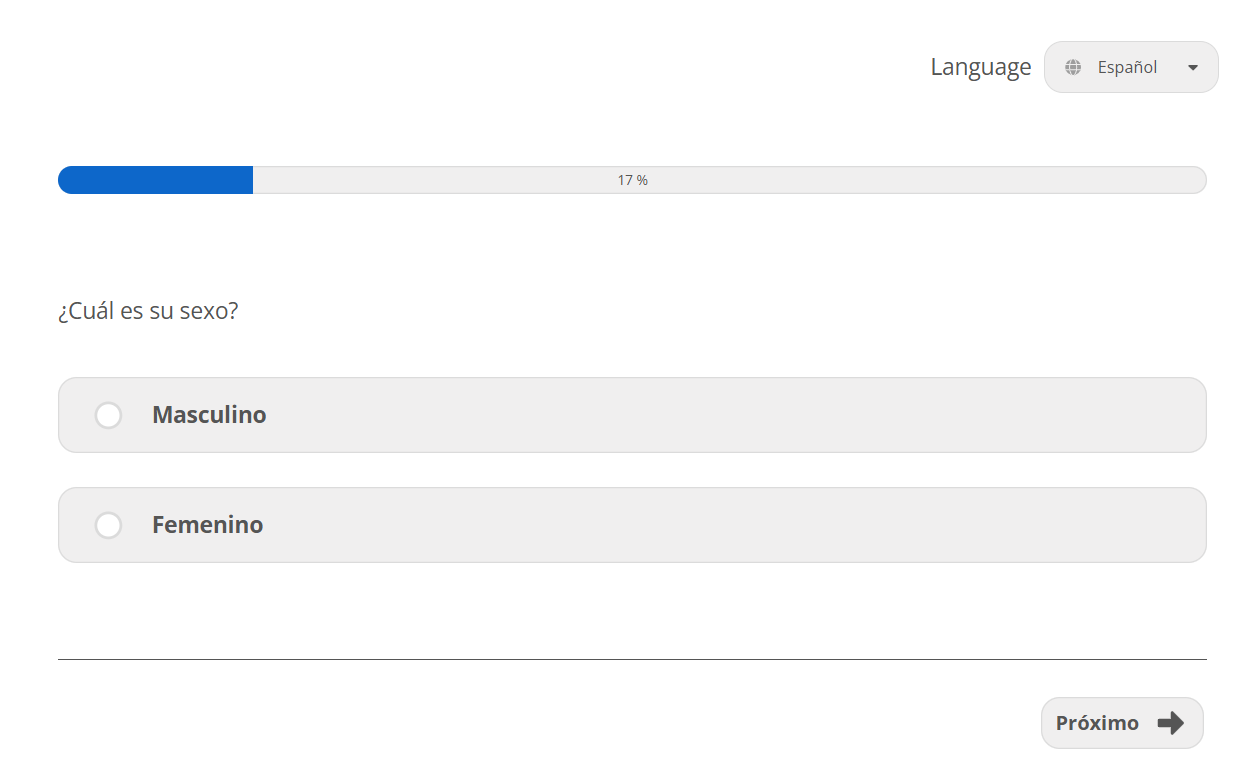1237x769 pixels.
Task: Click the 17 % progress label
Action: pyautogui.click(x=632, y=180)
